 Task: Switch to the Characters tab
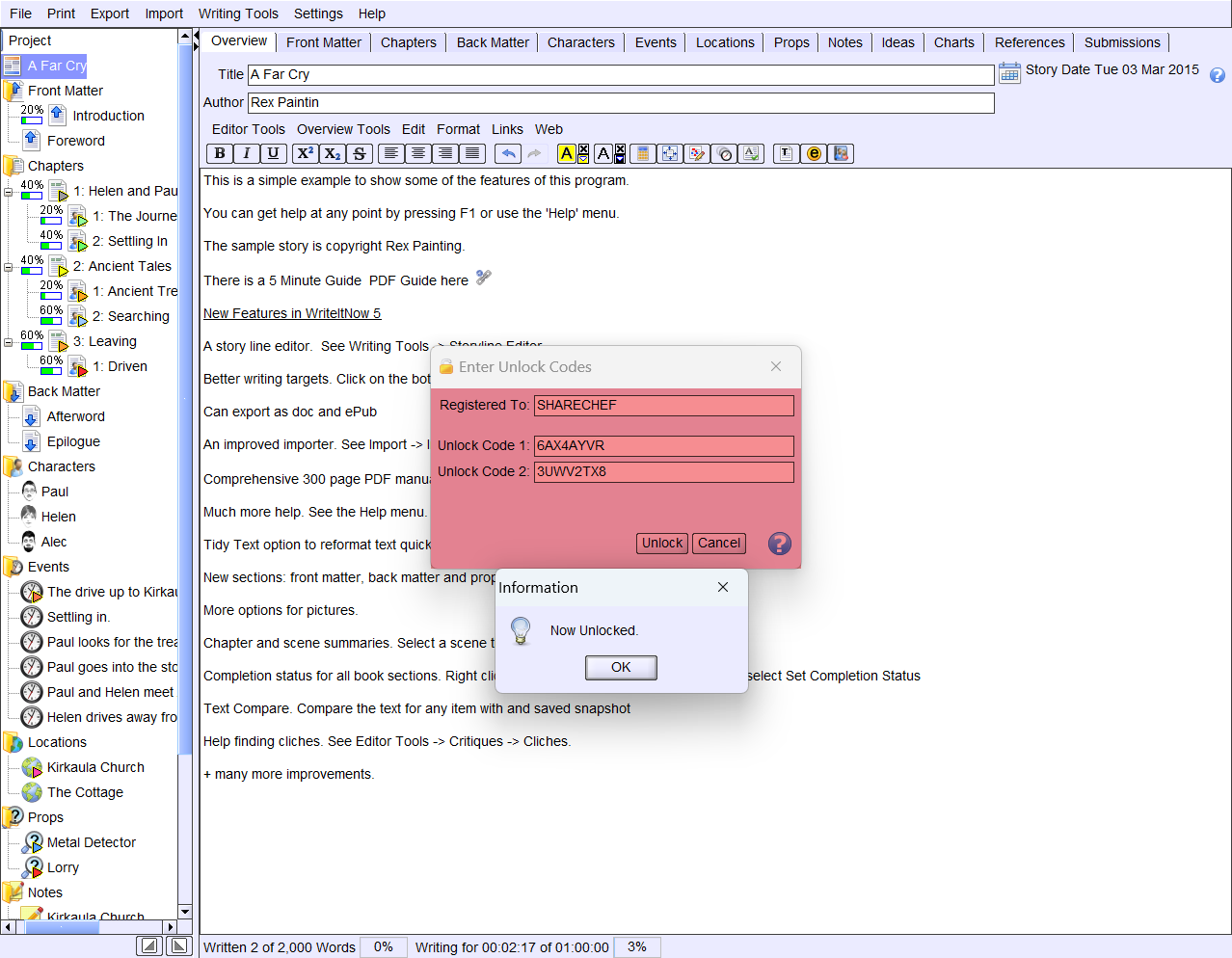pyautogui.click(x=581, y=42)
